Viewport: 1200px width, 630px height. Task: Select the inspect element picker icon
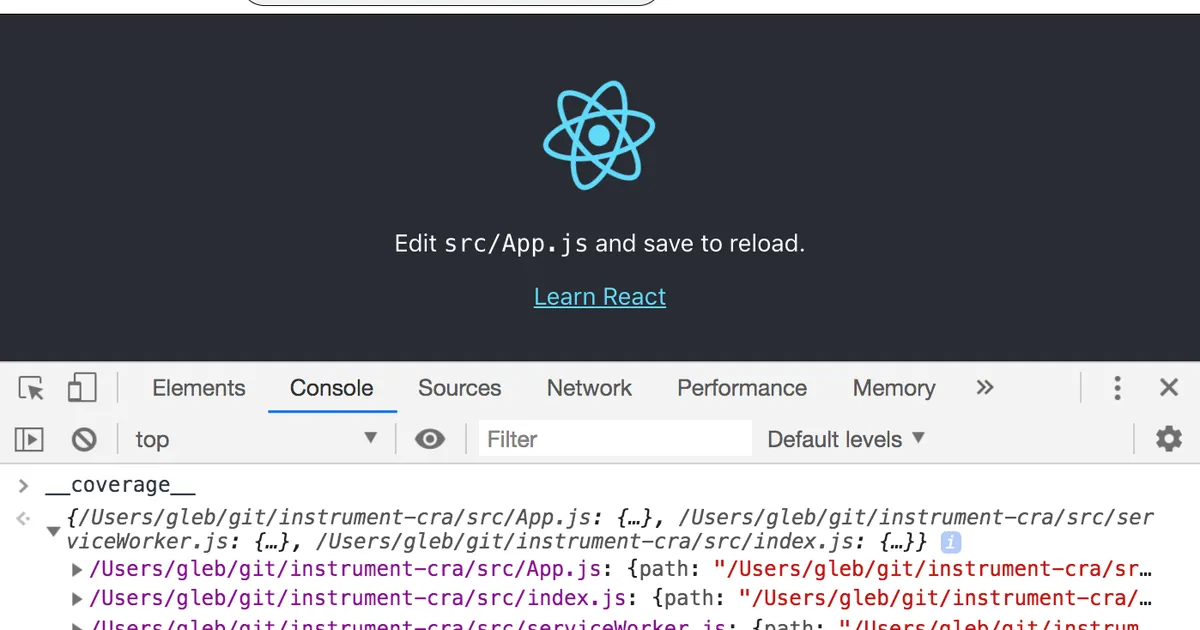click(32, 388)
